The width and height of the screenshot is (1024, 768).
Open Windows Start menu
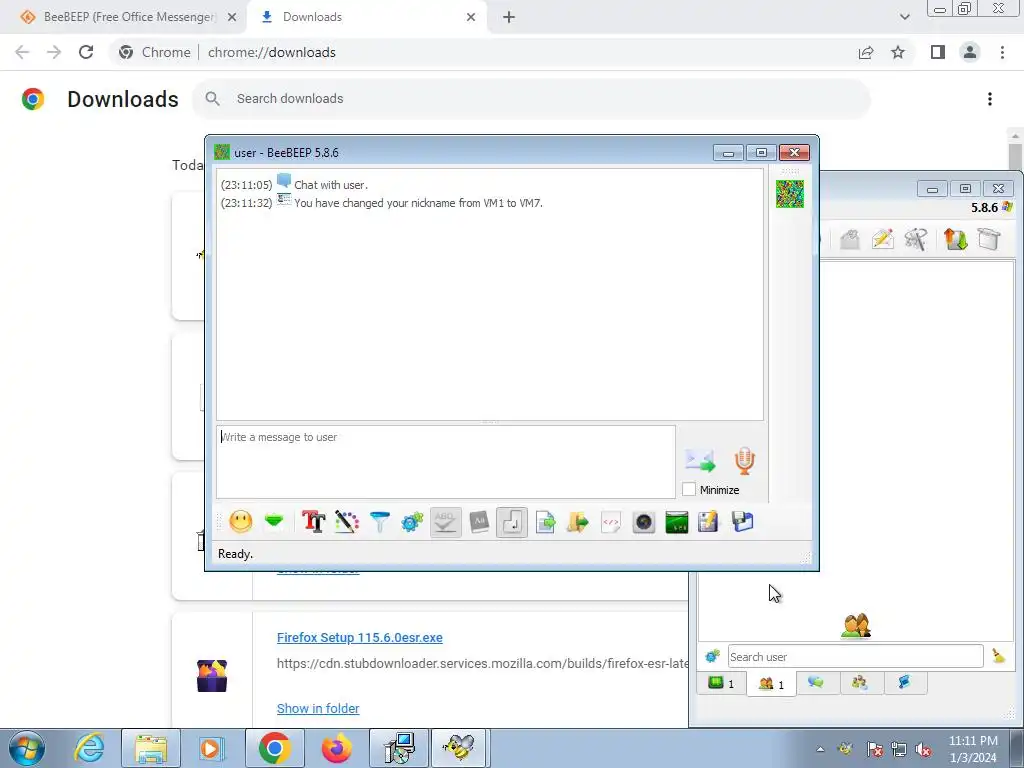point(26,748)
